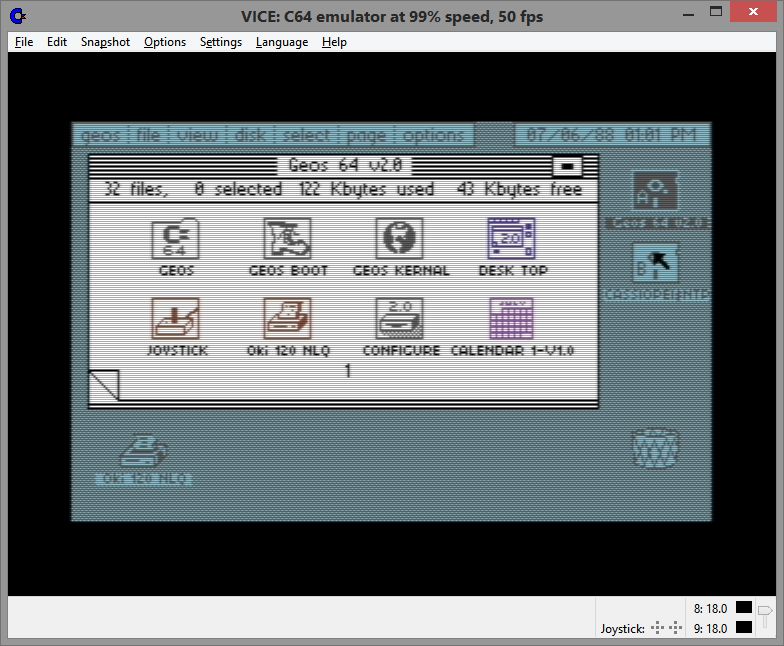
Task: Select the GEOS BOOT boot icon
Action: click(x=288, y=238)
